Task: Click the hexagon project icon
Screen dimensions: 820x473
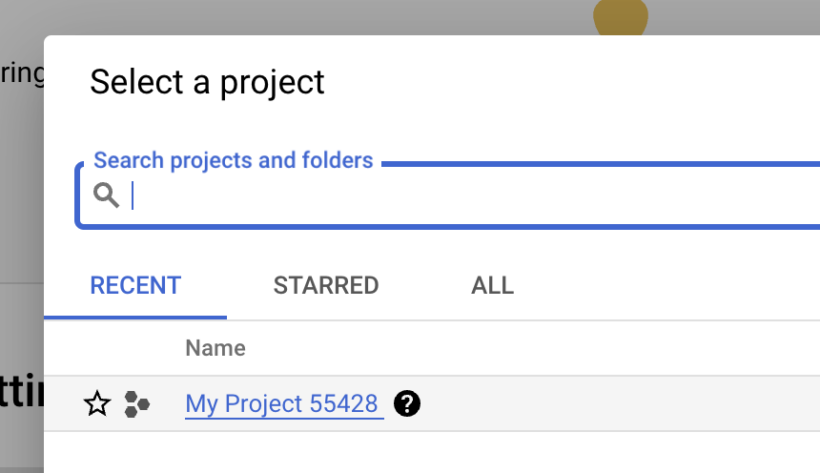Action: click(x=137, y=404)
